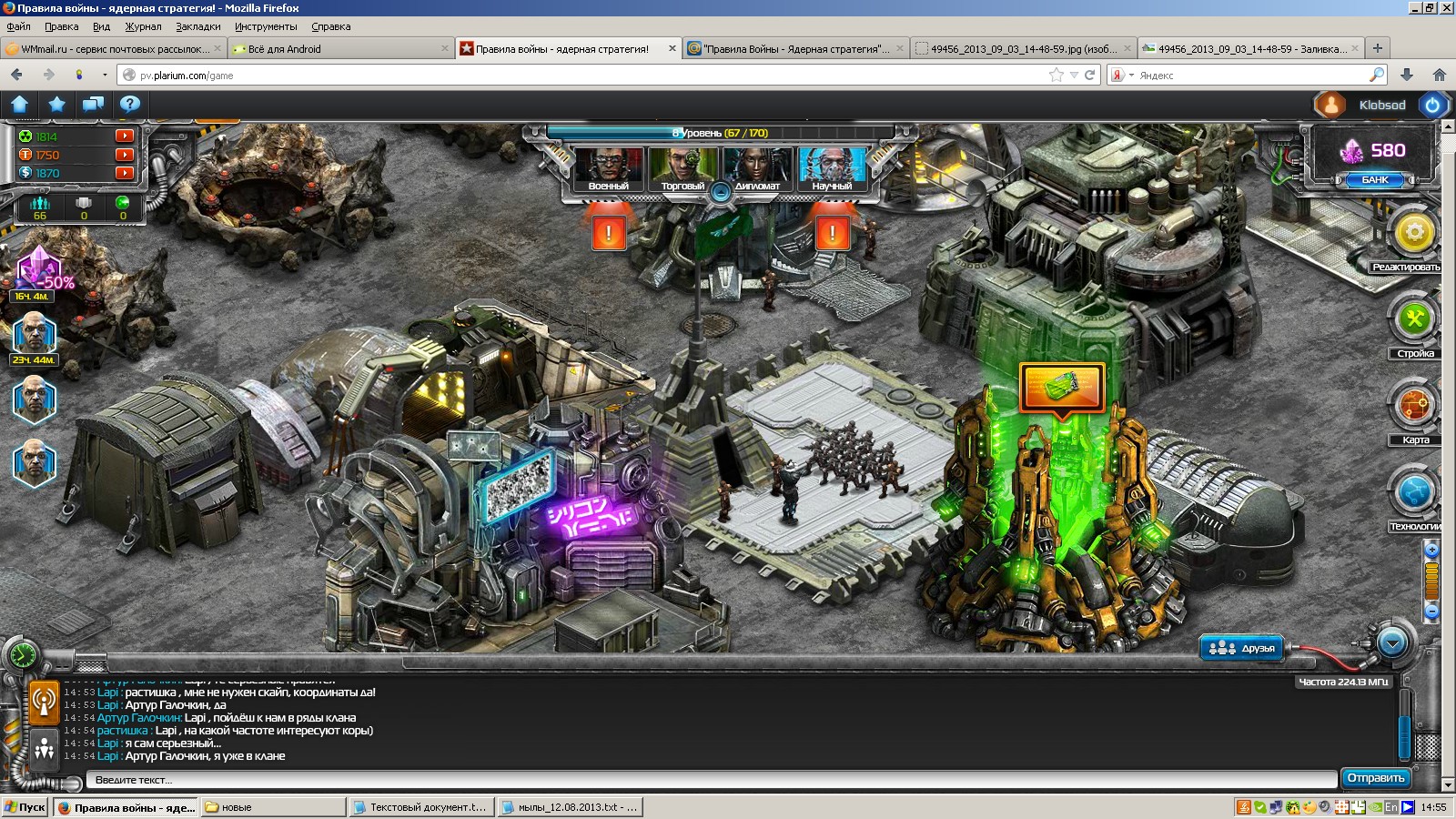Click the third advisor portrait on the left

pyautogui.click(x=34, y=462)
